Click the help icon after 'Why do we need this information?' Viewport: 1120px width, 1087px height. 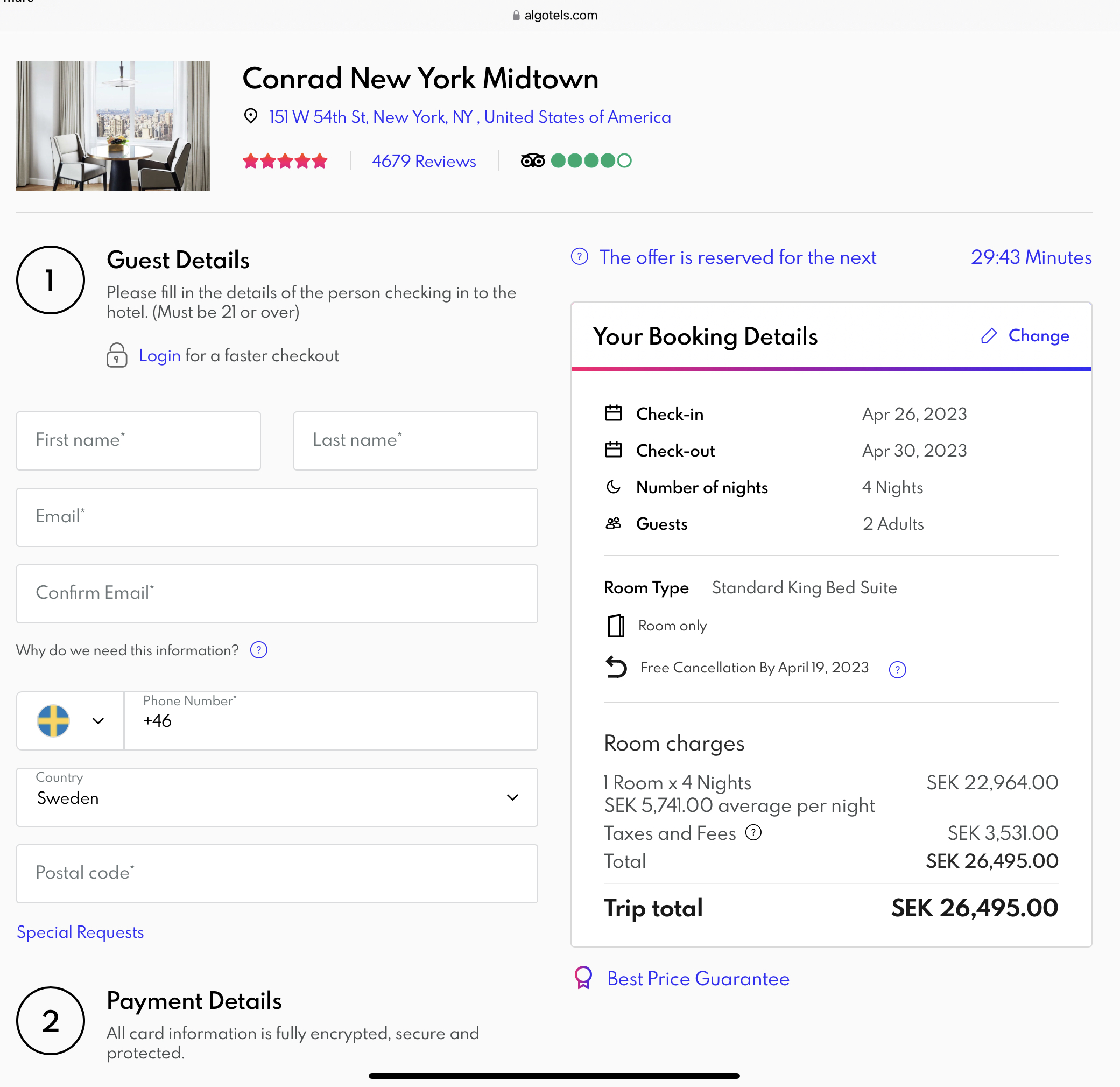point(259,650)
